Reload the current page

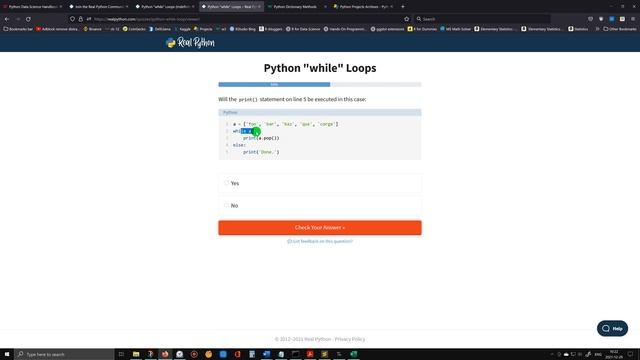coord(28,19)
